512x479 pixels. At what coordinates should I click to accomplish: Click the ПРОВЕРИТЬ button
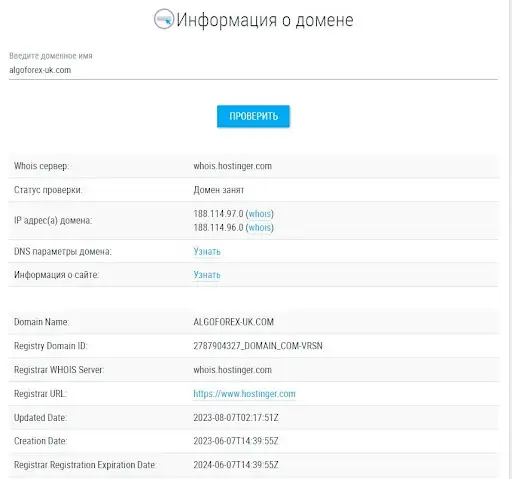pos(253,116)
